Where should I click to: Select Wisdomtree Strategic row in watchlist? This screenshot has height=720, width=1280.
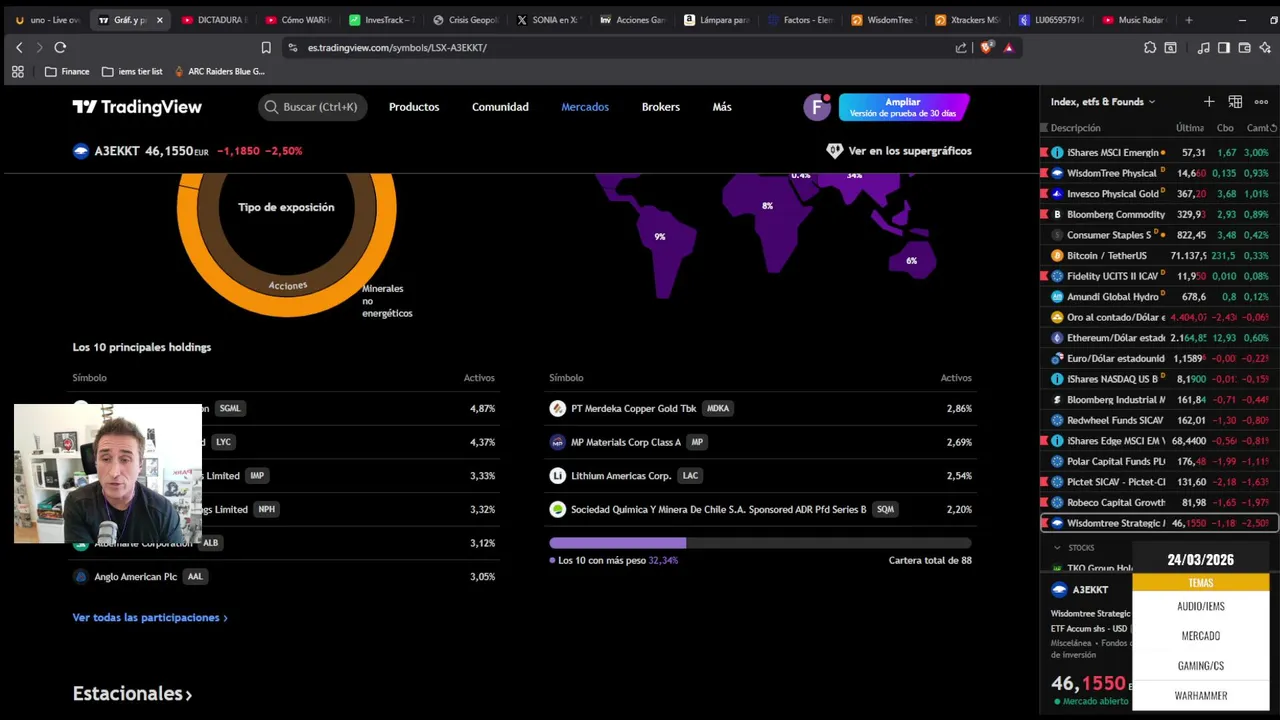coord(1159,523)
